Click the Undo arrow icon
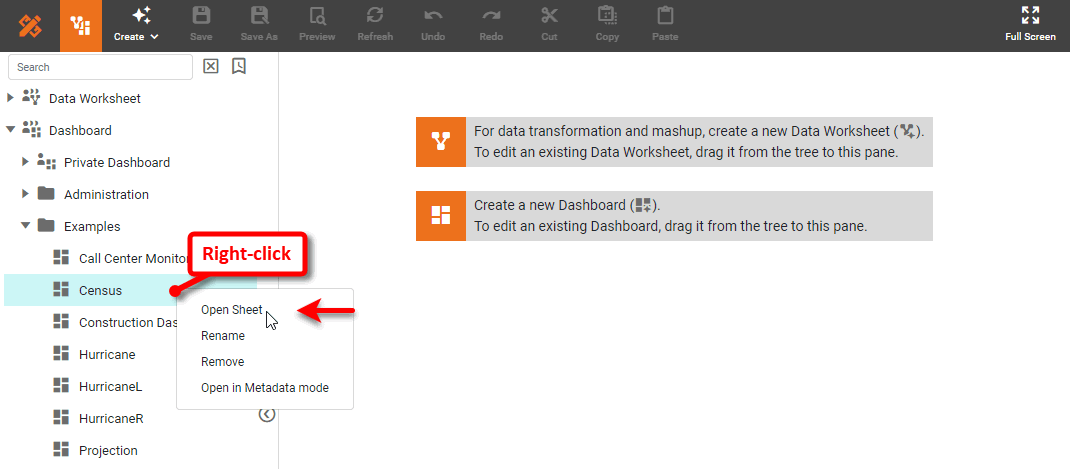1070x469 pixels. pyautogui.click(x=433, y=16)
